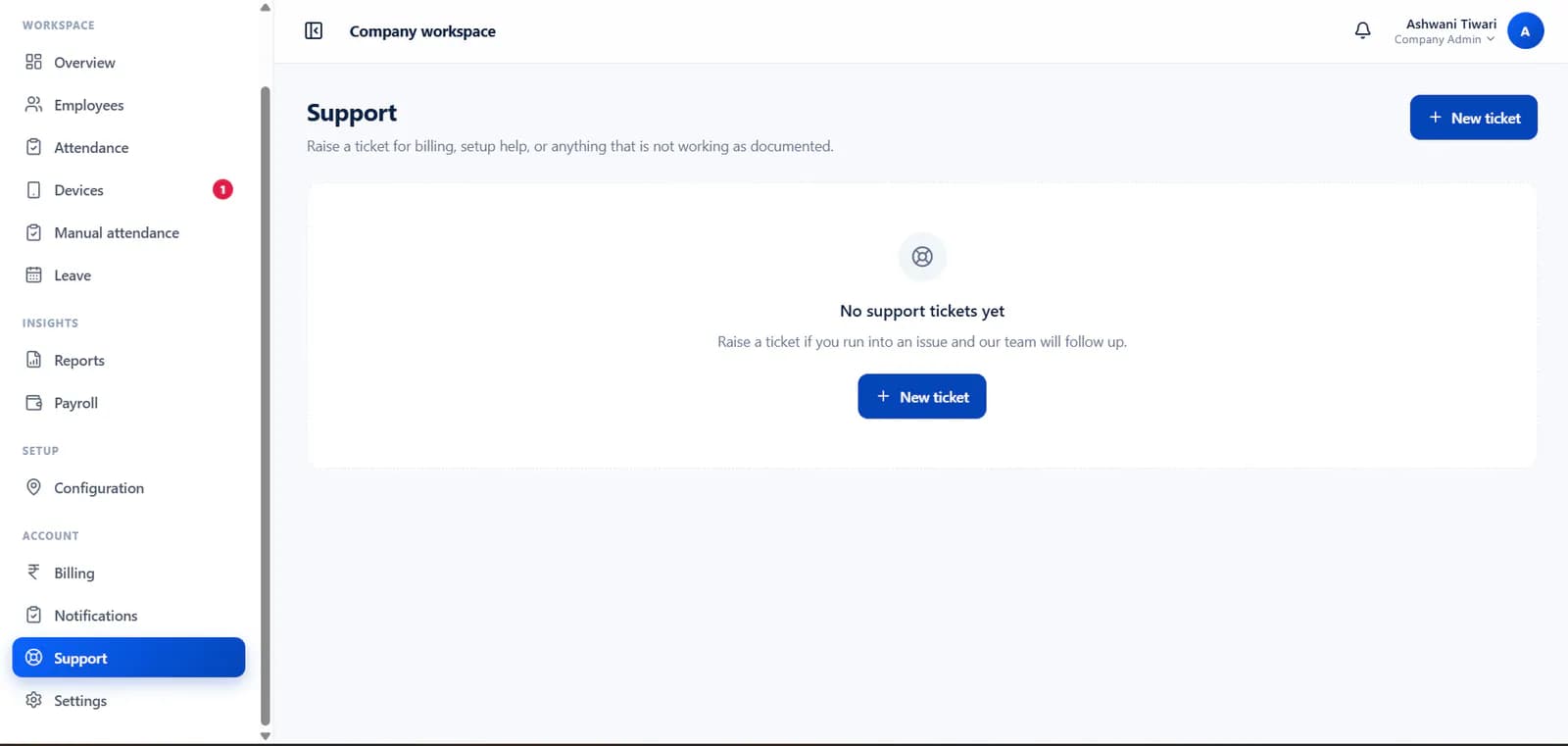Select Notifications in the sidebar
The width and height of the screenshot is (1568, 746).
[x=128, y=615]
